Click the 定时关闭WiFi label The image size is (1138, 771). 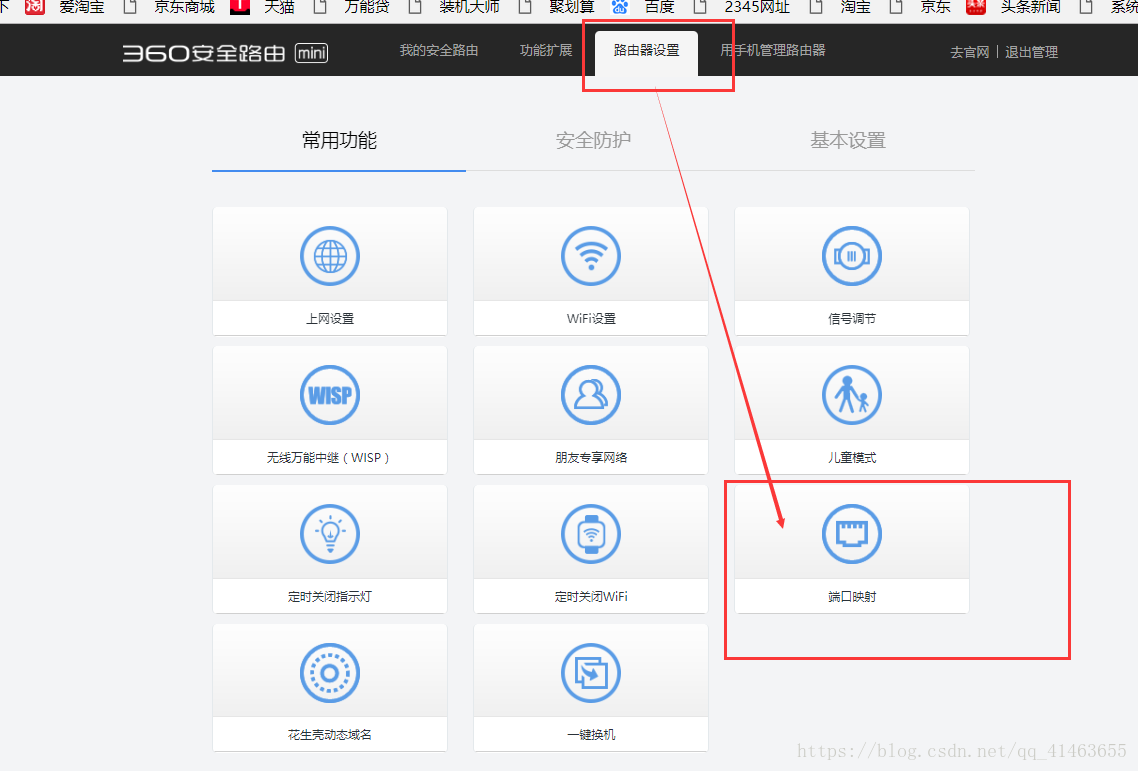(591, 597)
